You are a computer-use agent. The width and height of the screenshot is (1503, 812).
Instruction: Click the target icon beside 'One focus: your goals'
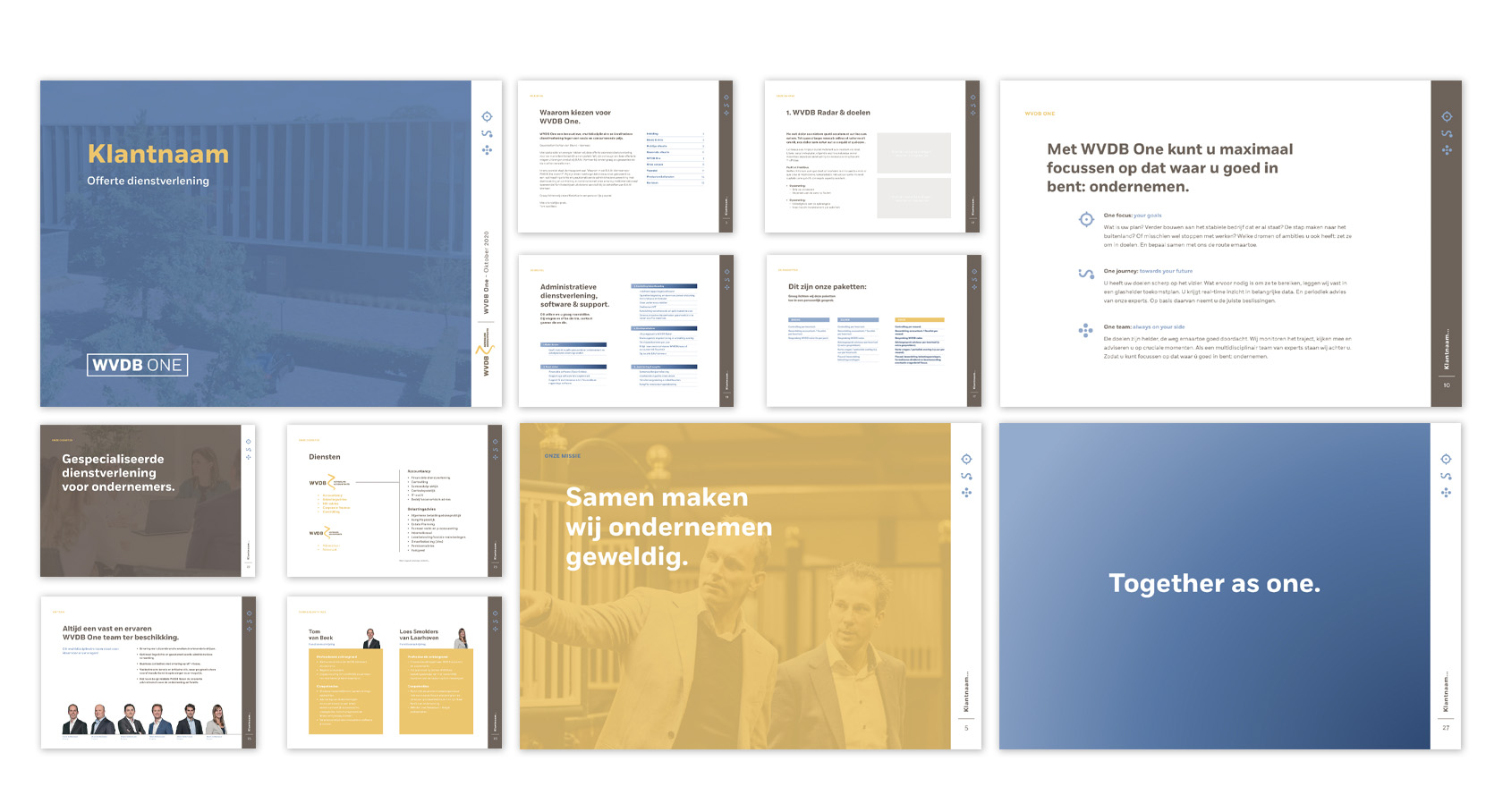point(1086,220)
